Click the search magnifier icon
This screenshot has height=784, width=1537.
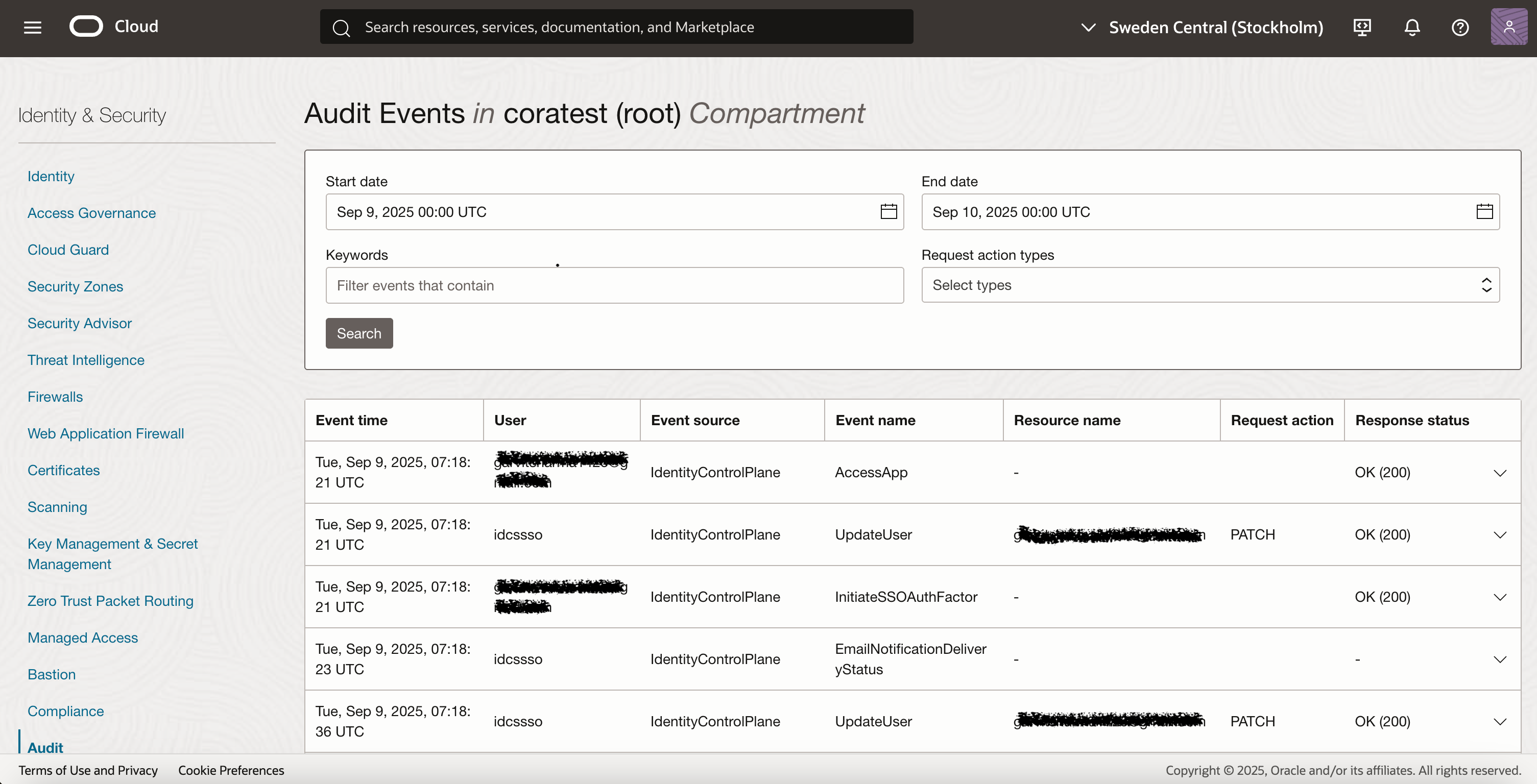[341, 28]
